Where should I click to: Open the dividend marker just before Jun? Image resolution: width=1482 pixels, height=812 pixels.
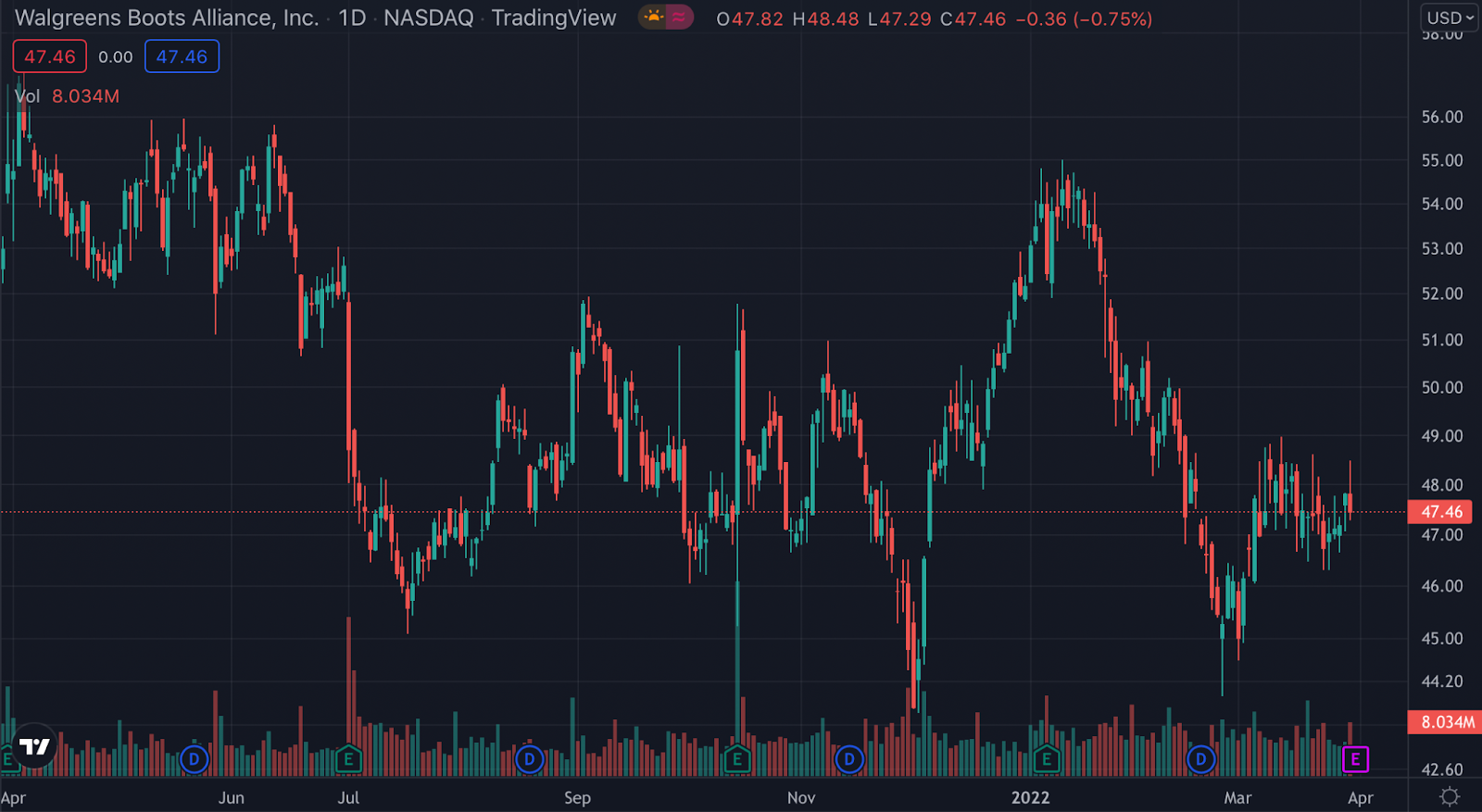tap(195, 760)
